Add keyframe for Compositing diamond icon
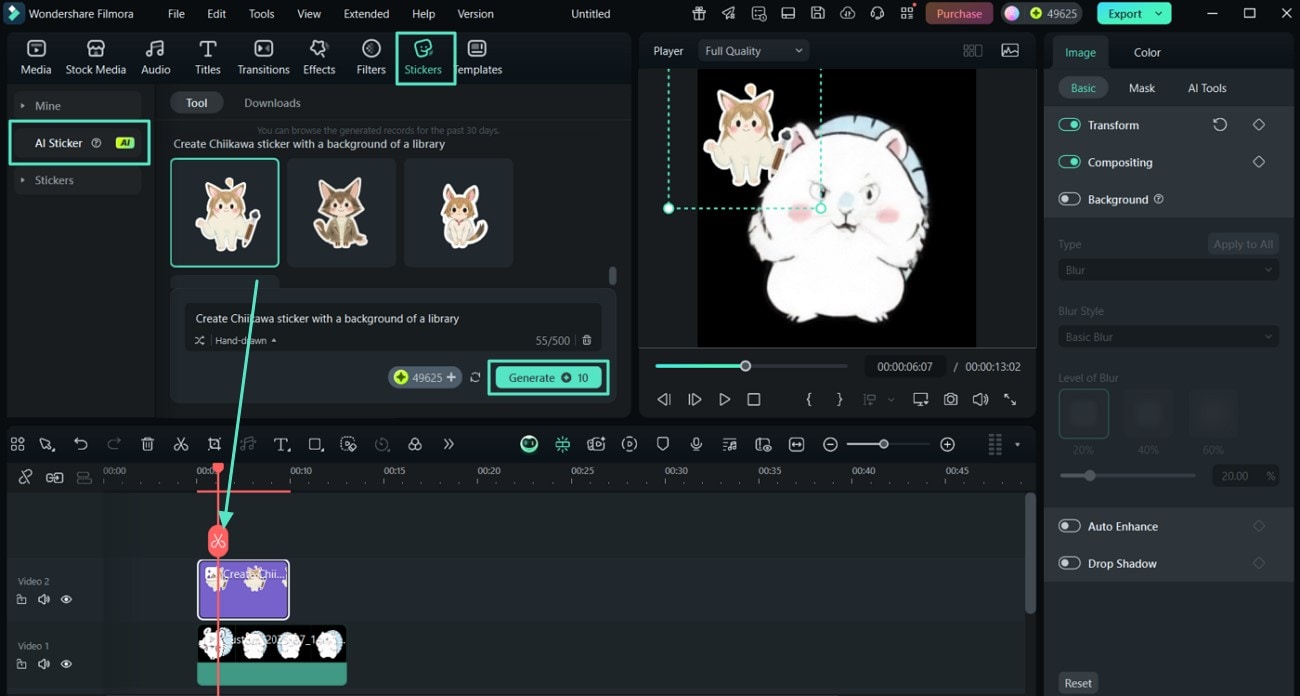This screenshot has width=1300, height=696. tap(1259, 162)
